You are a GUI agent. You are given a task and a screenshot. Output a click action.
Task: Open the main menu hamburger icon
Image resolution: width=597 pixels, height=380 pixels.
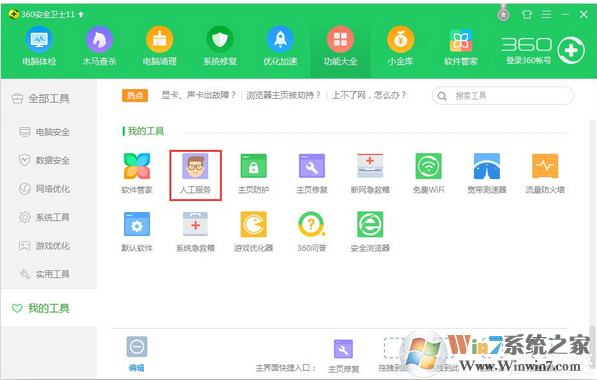tap(546, 14)
